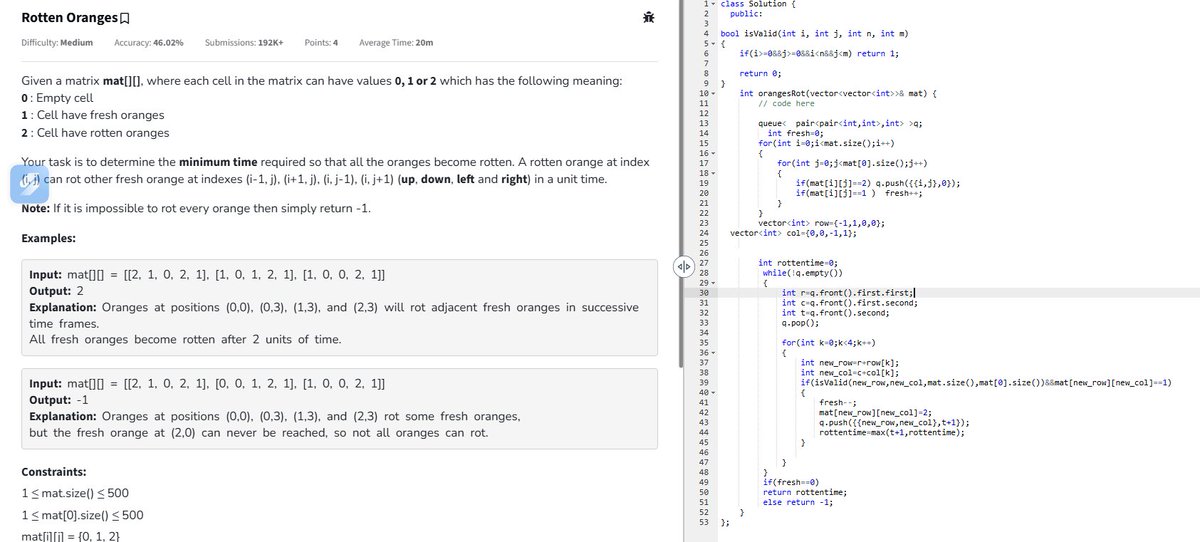
Task: Click the Submissions: 192K+ stat
Action: tap(244, 43)
